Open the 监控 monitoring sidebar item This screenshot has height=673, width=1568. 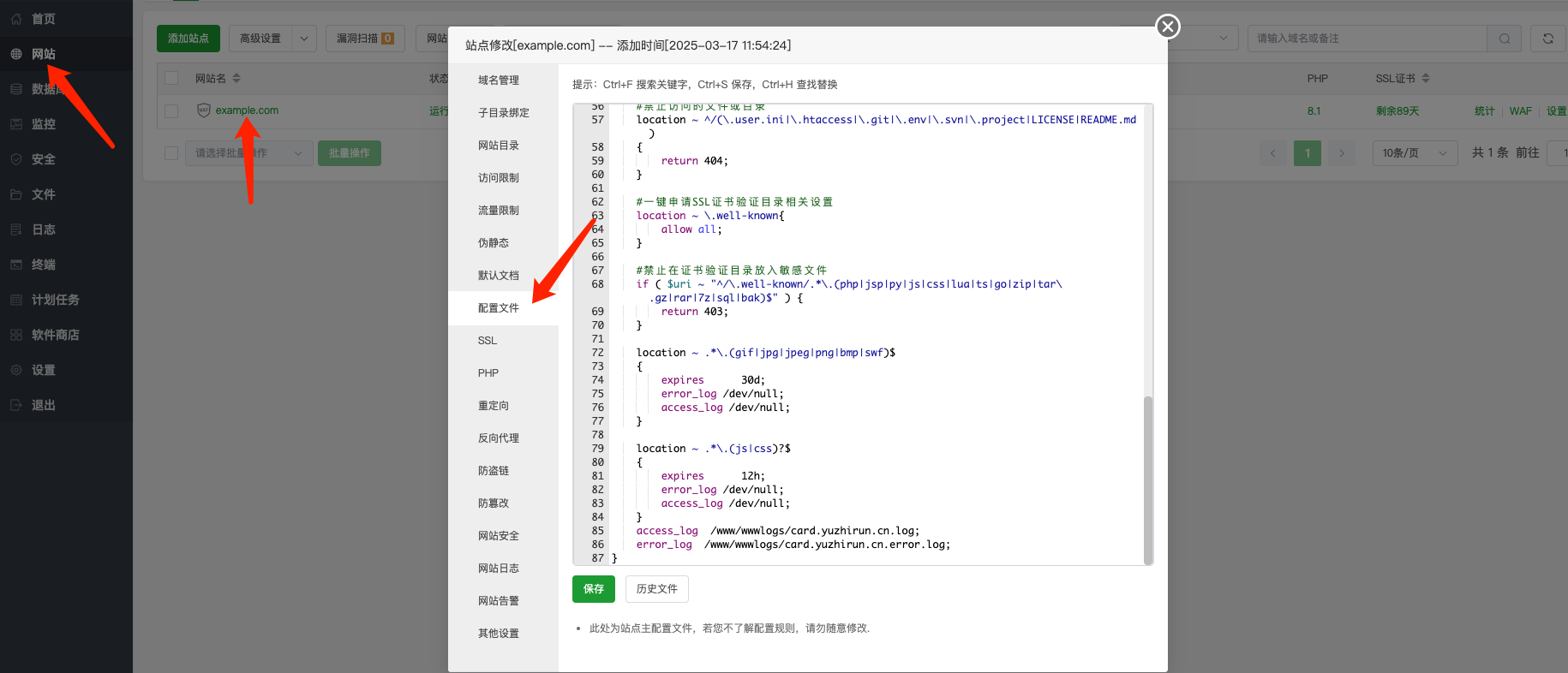pyautogui.click(x=66, y=124)
